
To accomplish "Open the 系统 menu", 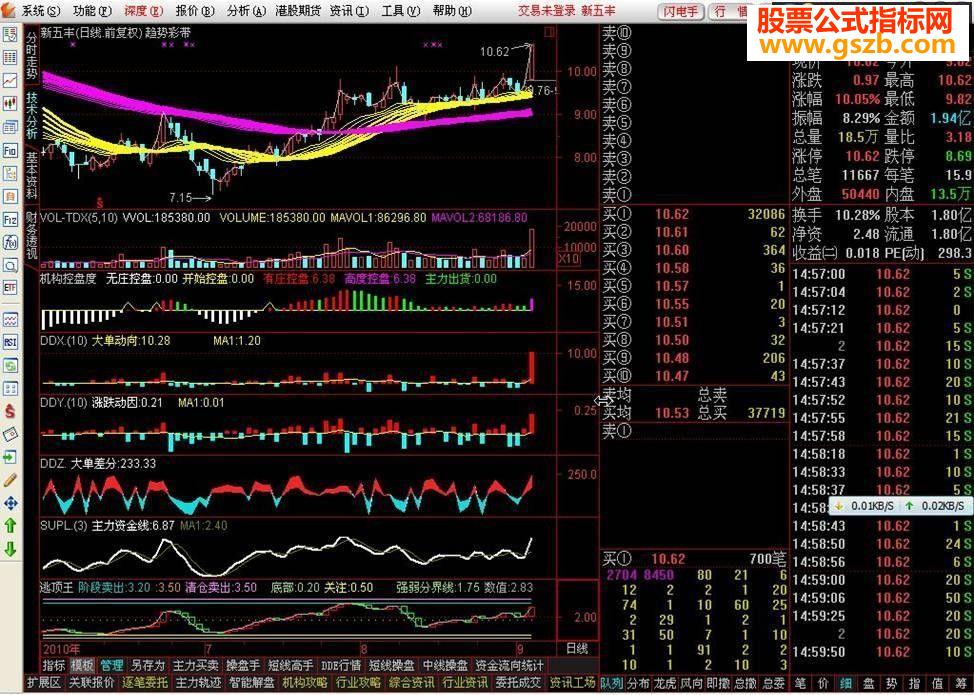I will tap(41, 11).
